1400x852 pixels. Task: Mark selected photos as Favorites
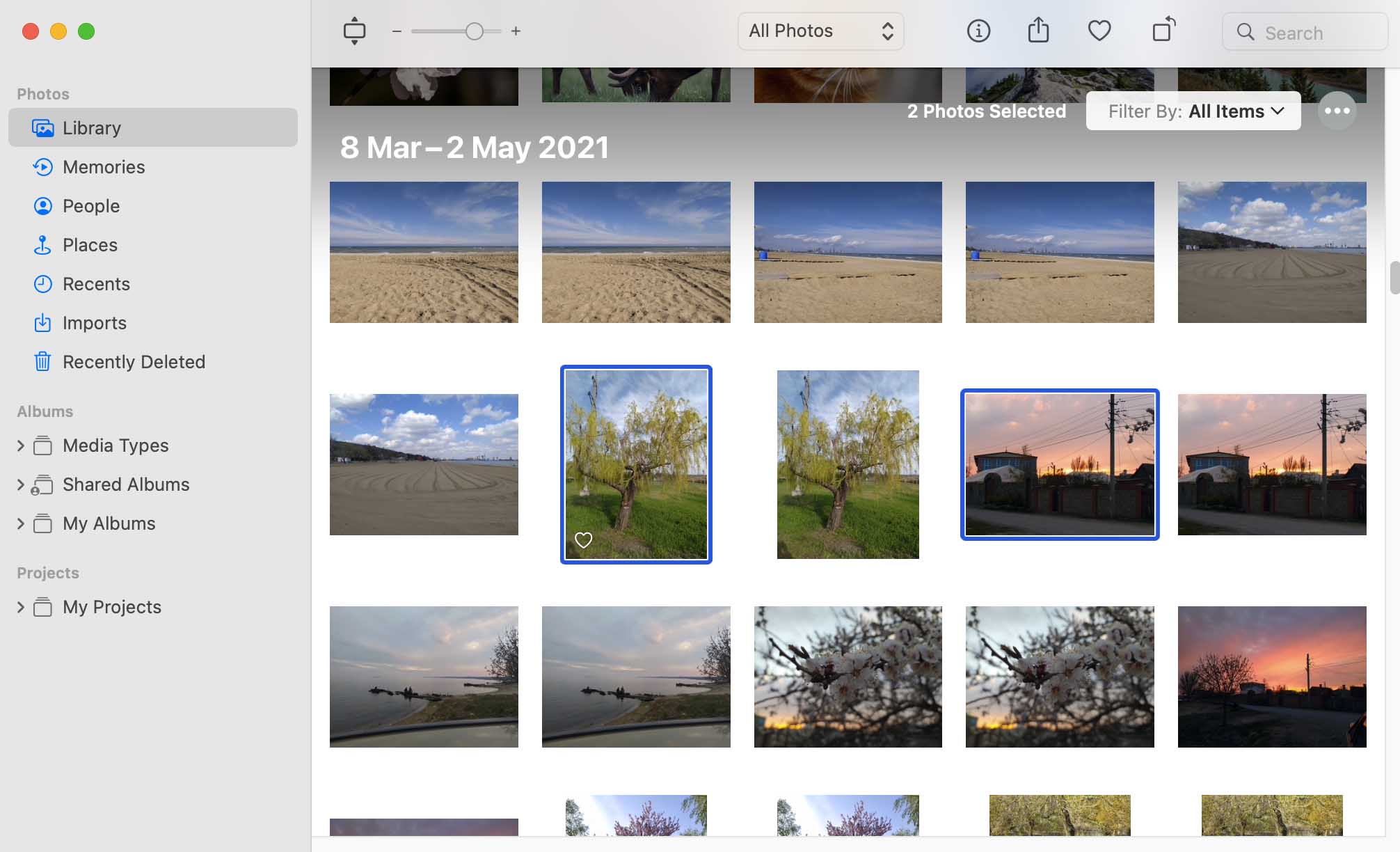pyautogui.click(x=1099, y=31)
